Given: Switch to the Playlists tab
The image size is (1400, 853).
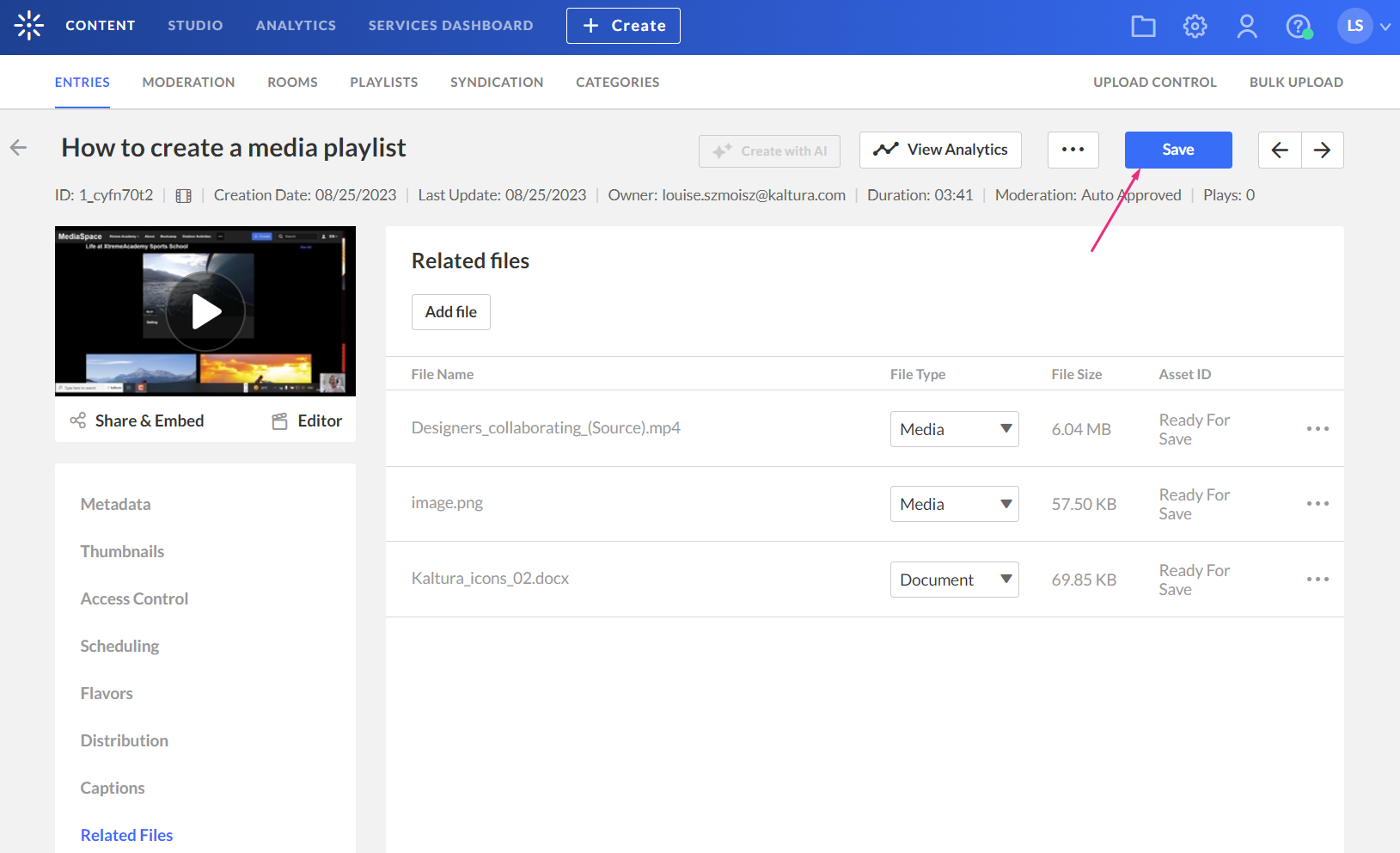Looking at the screenshot, I should [383, 83].
